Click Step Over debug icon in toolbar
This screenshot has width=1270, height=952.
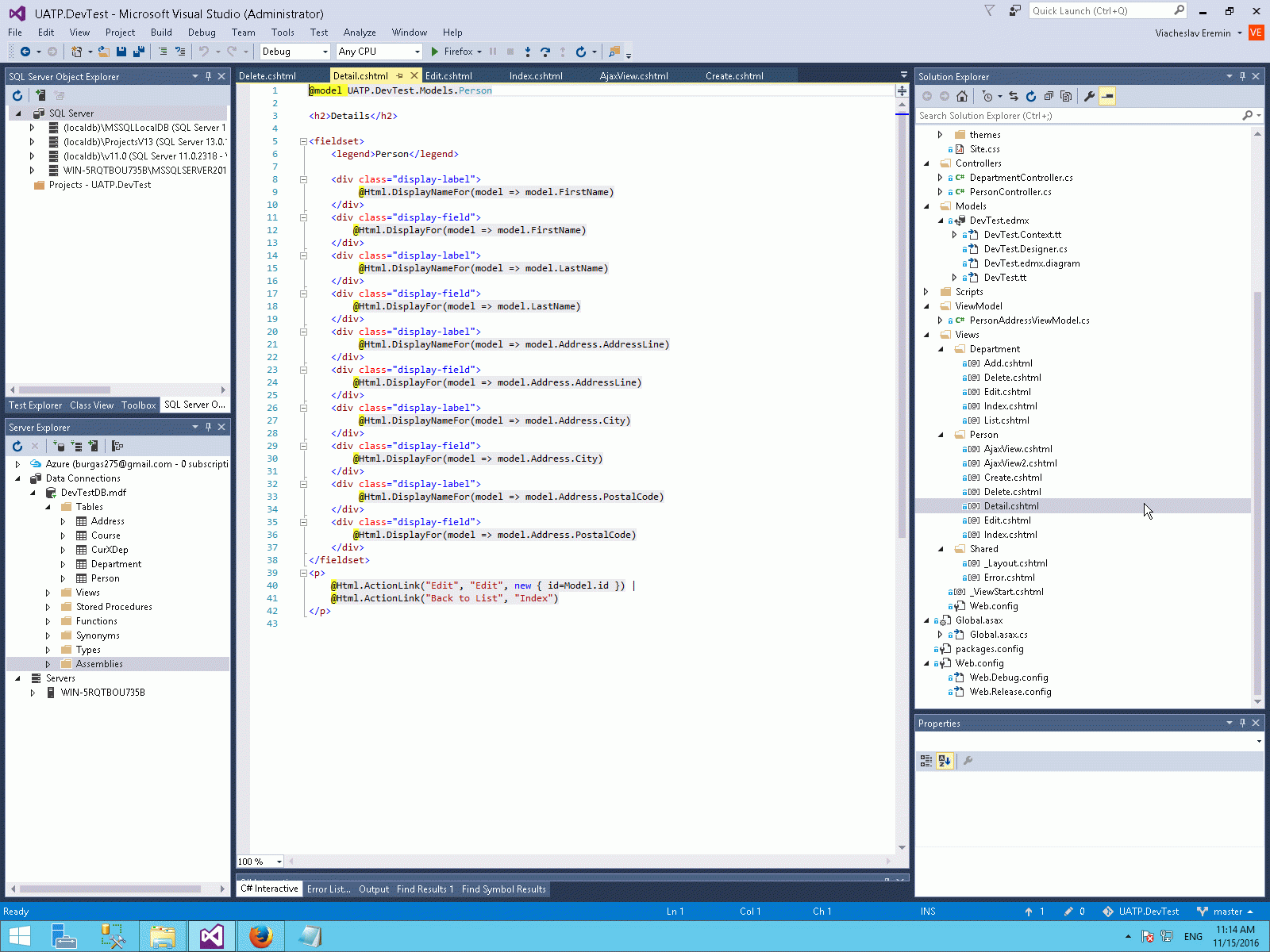tap(545, 52)
